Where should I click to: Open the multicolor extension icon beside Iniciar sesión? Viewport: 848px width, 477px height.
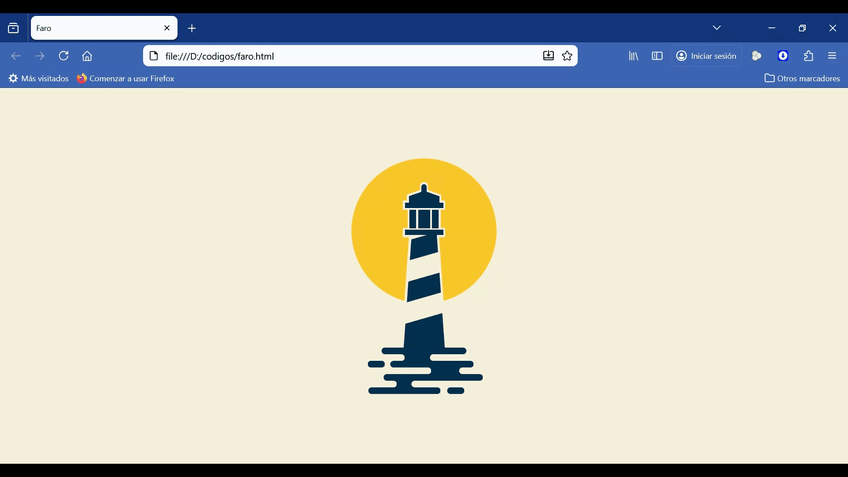[x=757, y=56]
